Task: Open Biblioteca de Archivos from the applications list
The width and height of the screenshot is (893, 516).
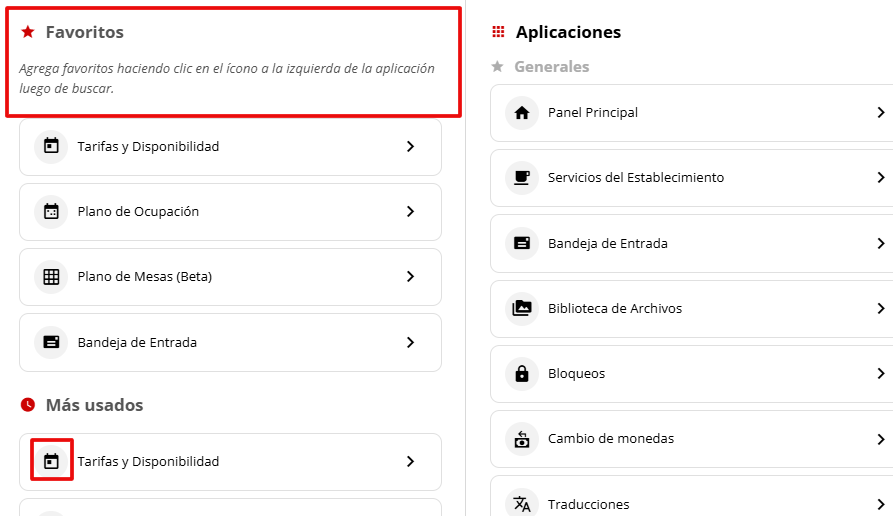Action: click(x=614, y=308)
